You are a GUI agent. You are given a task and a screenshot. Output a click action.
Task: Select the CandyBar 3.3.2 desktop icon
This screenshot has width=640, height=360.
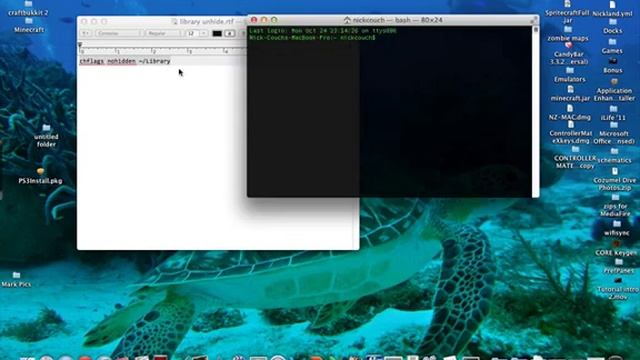tap(568, 54)
